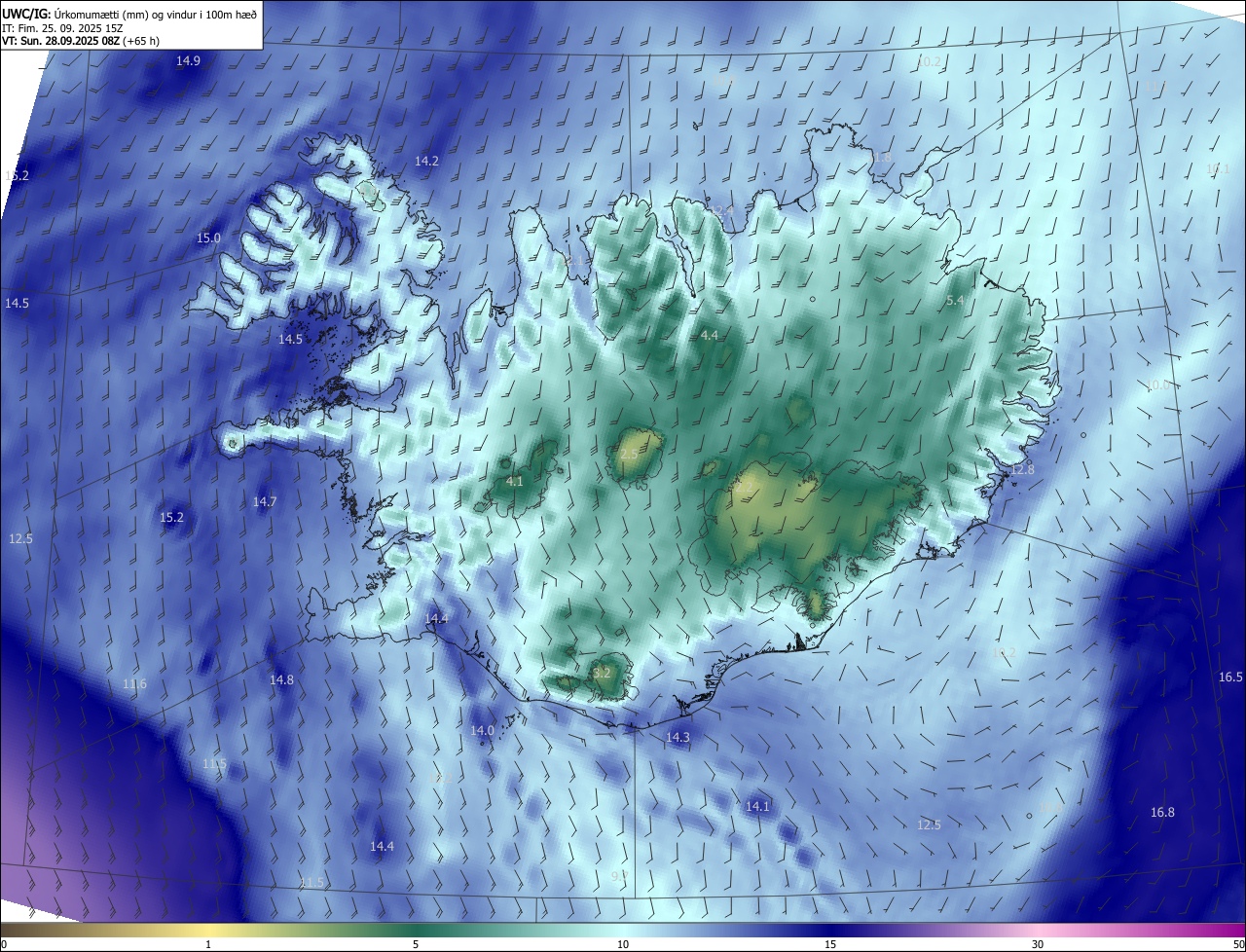Click the 11.6 value label on the map
Viewport: 1246px width, 952px height.
pyautogui.click(x=134, y=685)
